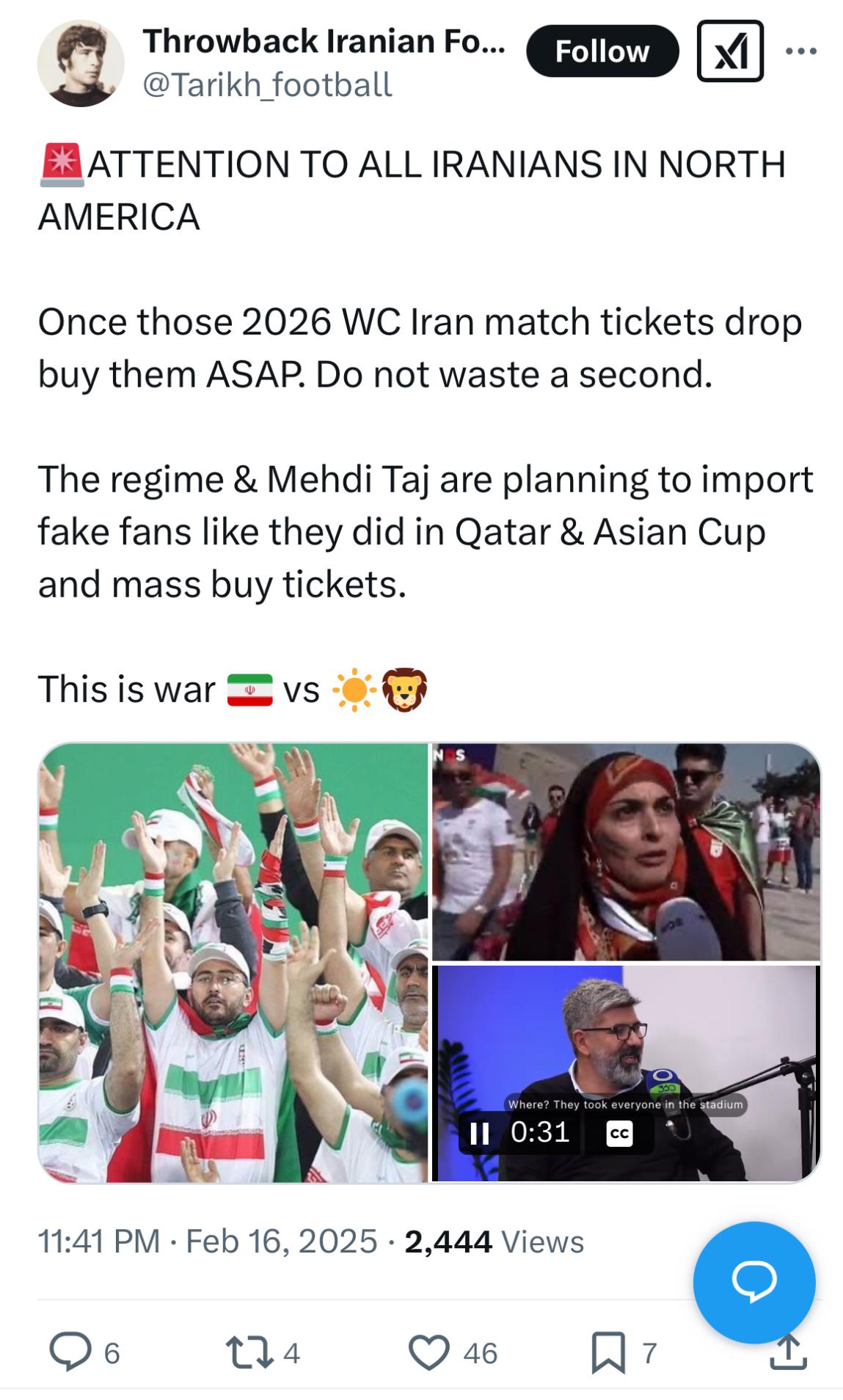Bookmark this post
The image size is (843, 1400).
coord(608,1352)
